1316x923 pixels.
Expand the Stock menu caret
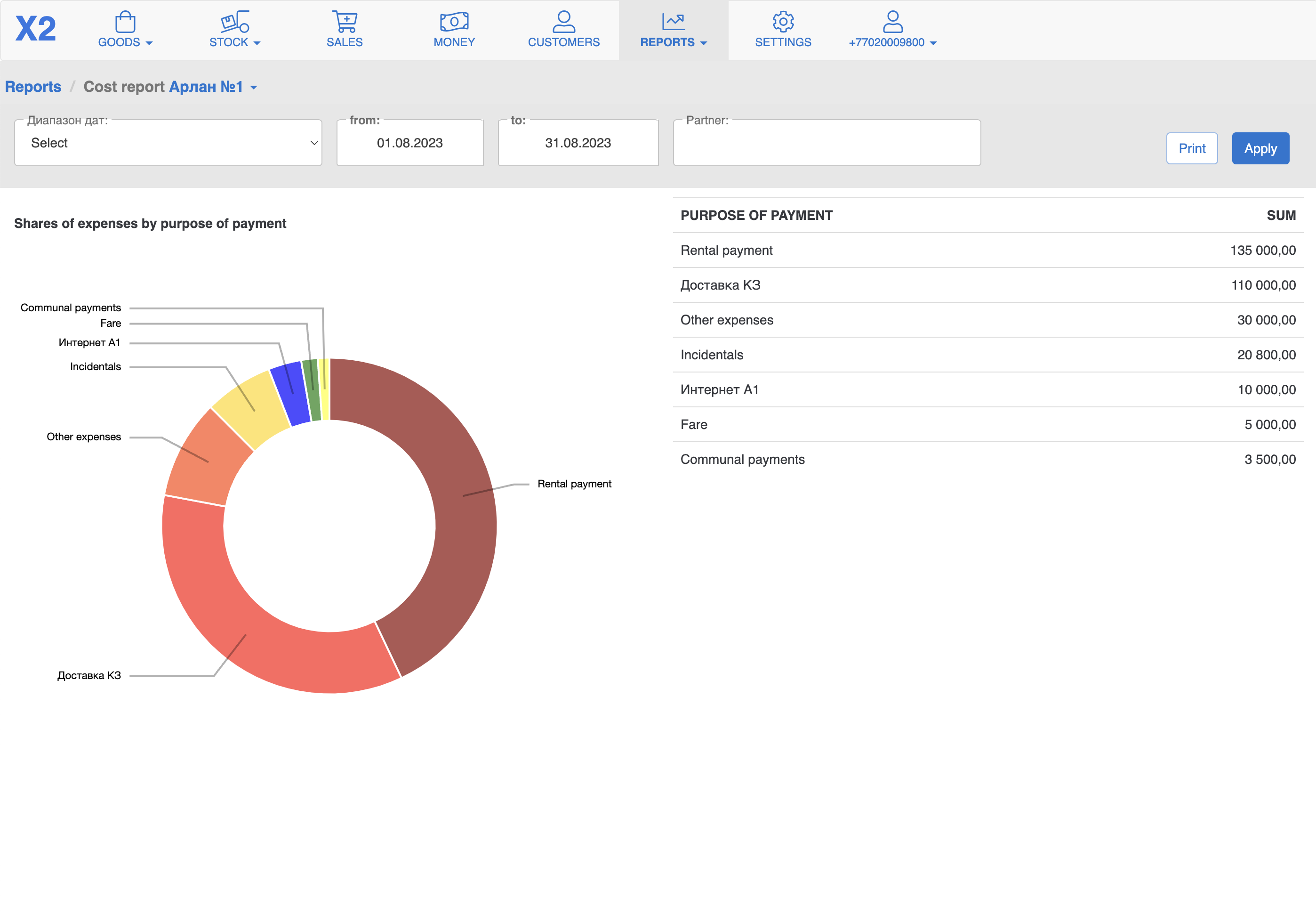pos(257,43)
